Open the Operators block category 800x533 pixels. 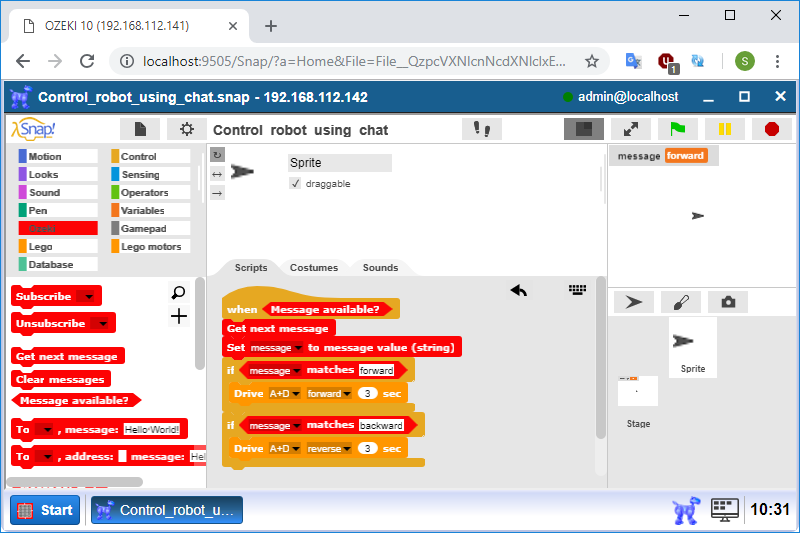(x=151, y=192)
